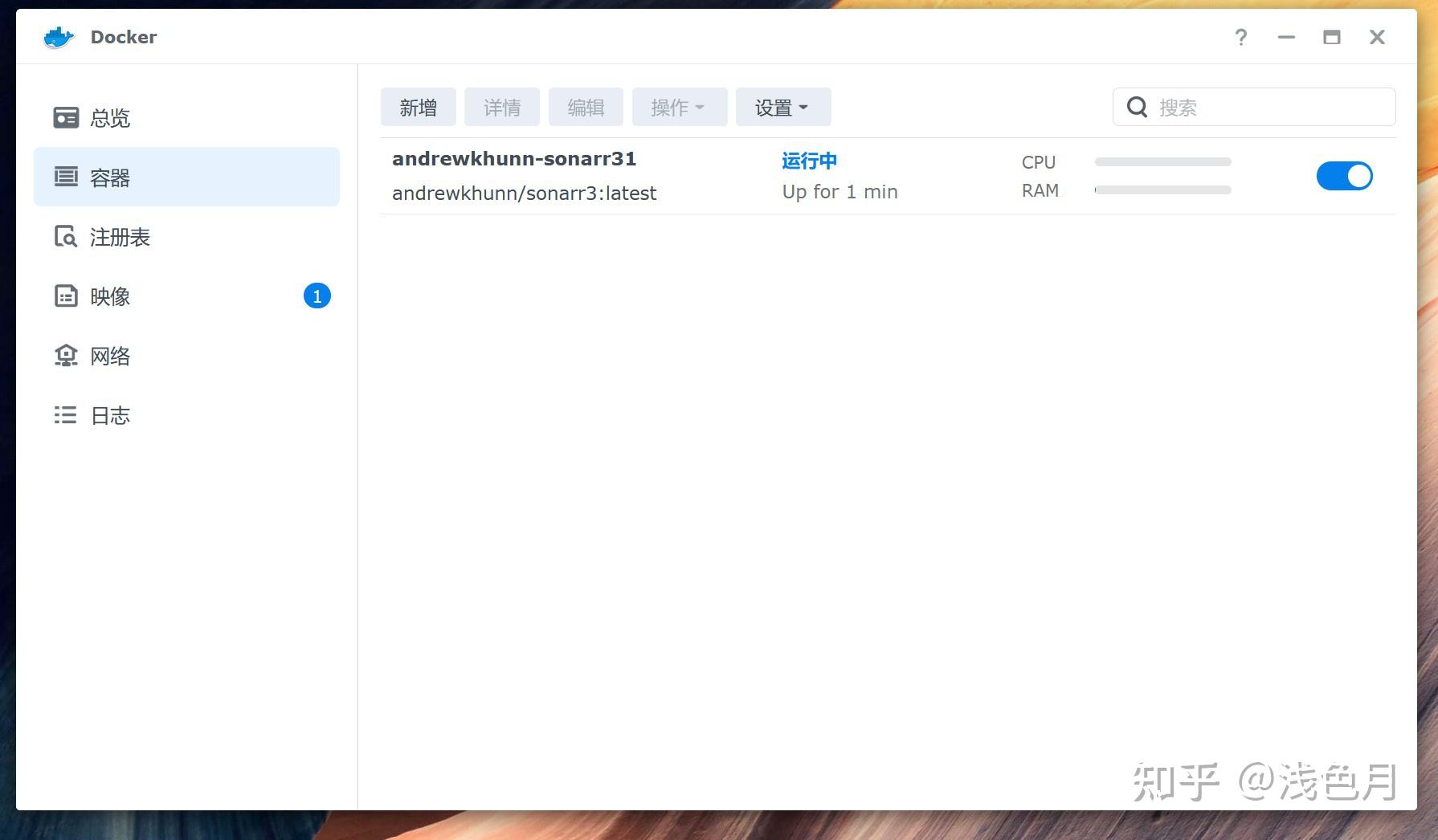Expand the 操作 action dropdown
The height and width of the screenshot is (840, 1438).
click(x=679, y=107)
